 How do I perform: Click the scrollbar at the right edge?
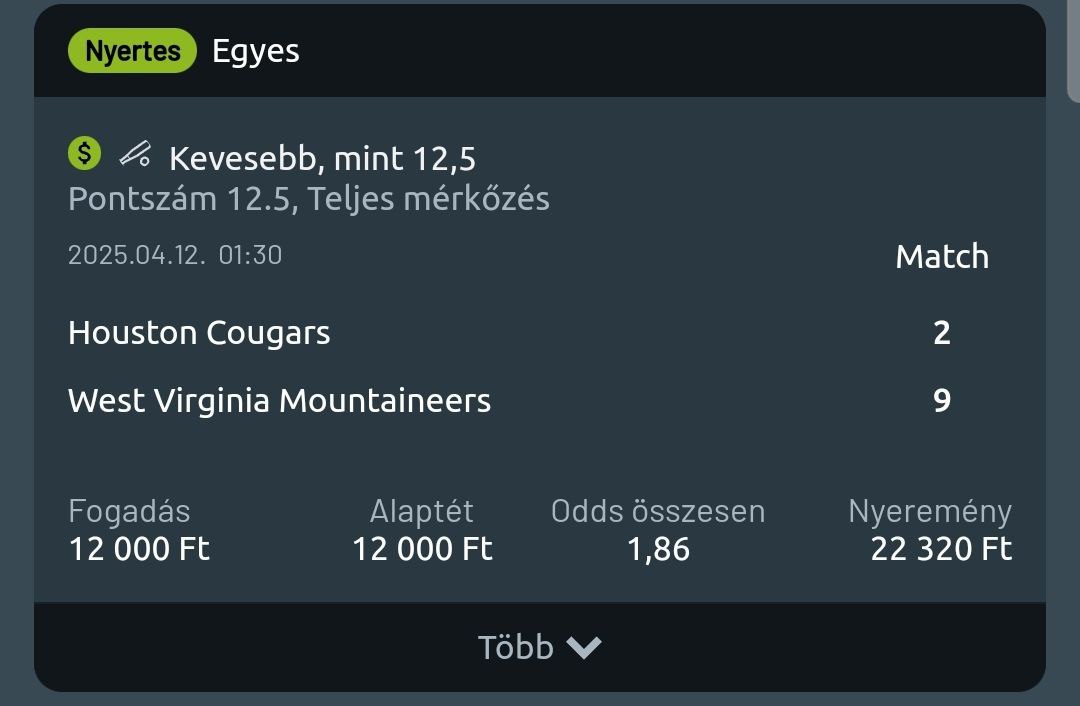pos(1073,50)
